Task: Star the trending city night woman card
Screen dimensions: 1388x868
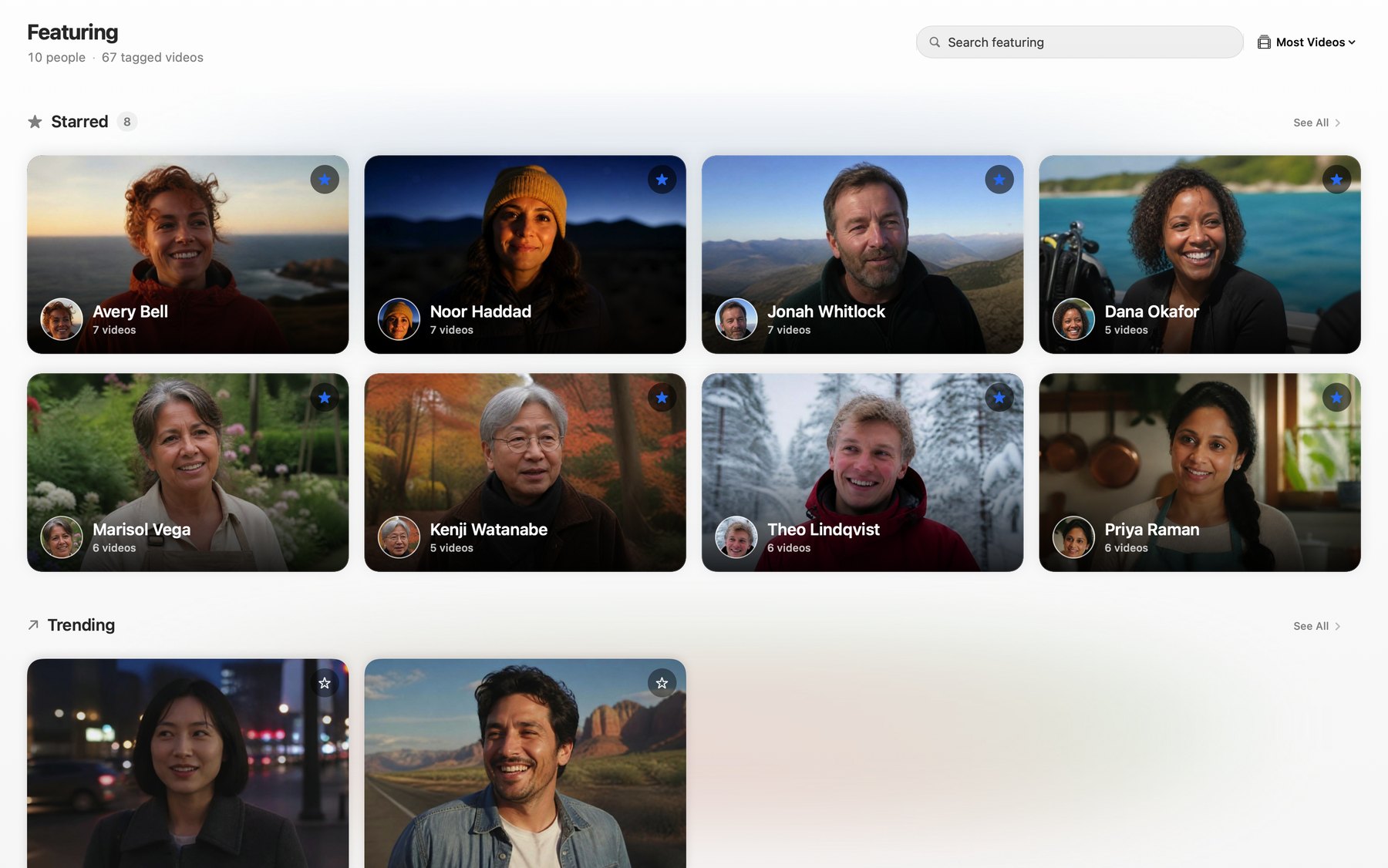Action: point(325,683)
